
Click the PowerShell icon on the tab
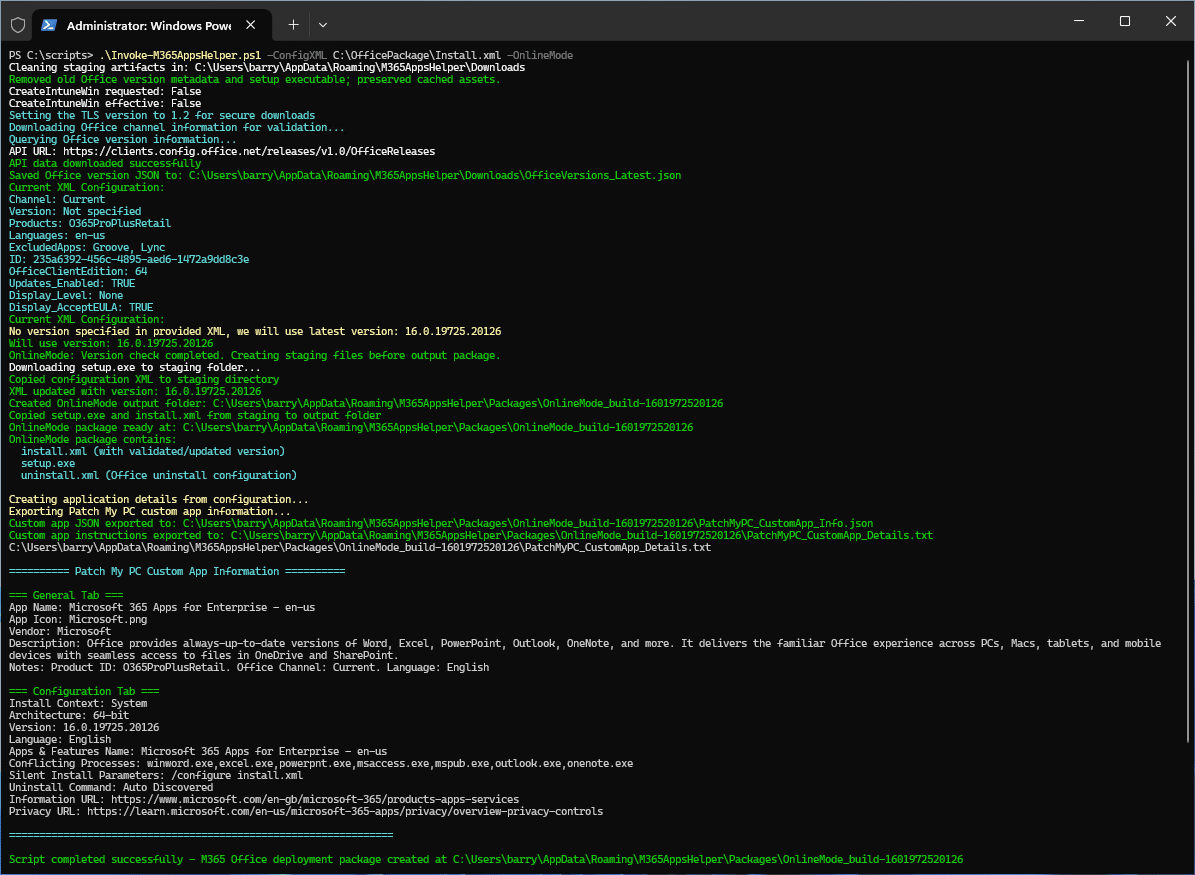[x=47, y=24]
